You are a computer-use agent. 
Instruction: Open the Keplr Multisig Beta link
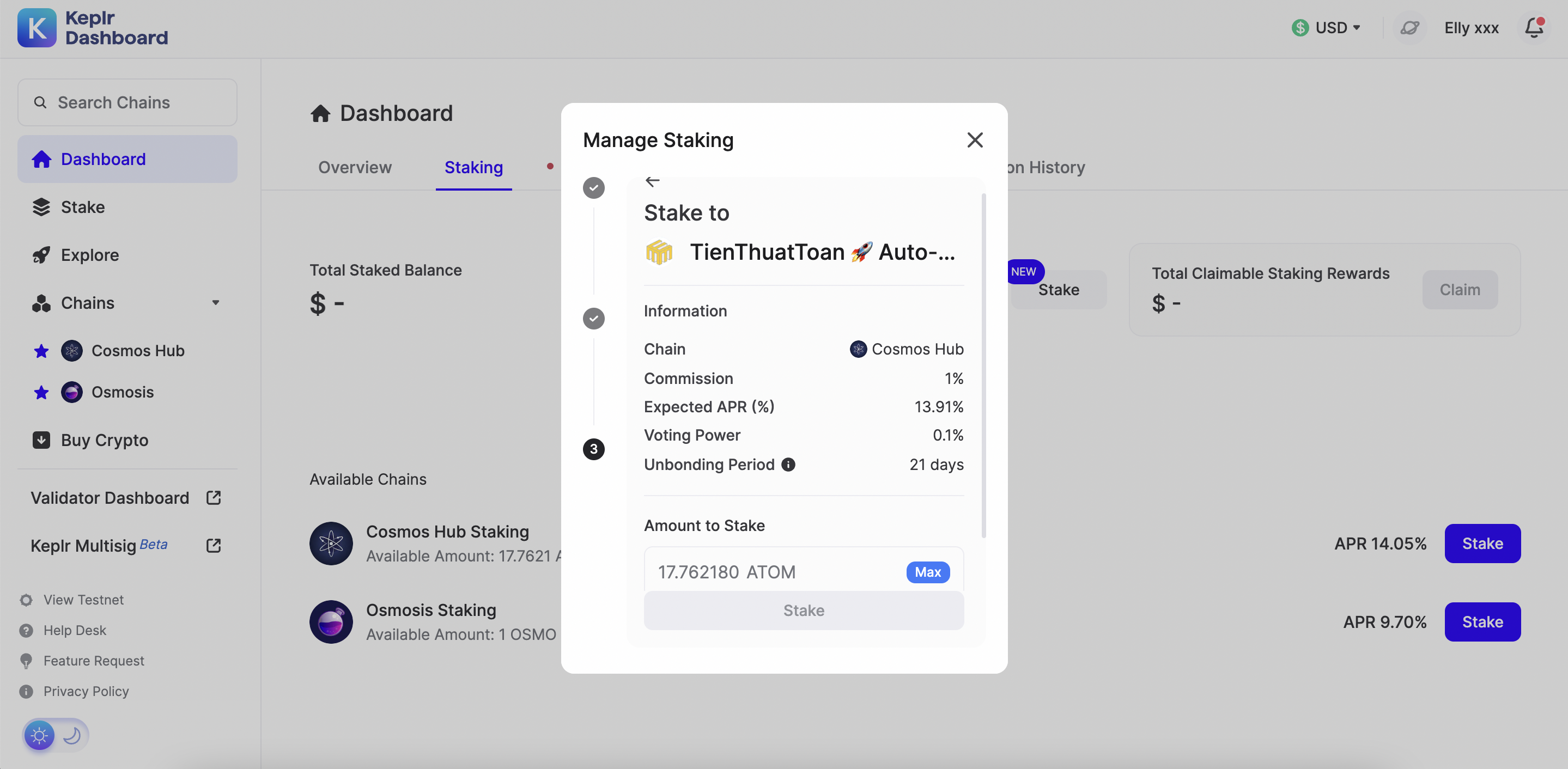click(x=99, y=546)
